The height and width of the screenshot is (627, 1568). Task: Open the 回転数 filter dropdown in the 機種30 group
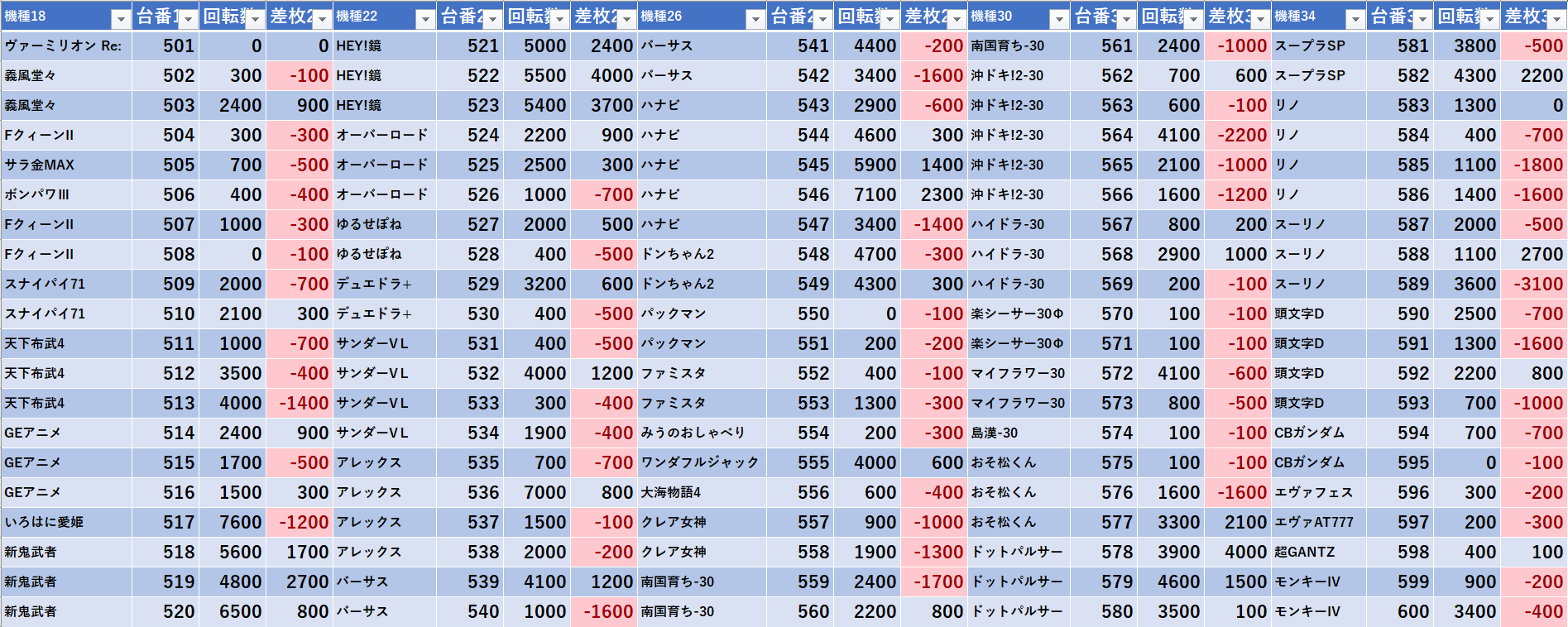point(1194,19)
